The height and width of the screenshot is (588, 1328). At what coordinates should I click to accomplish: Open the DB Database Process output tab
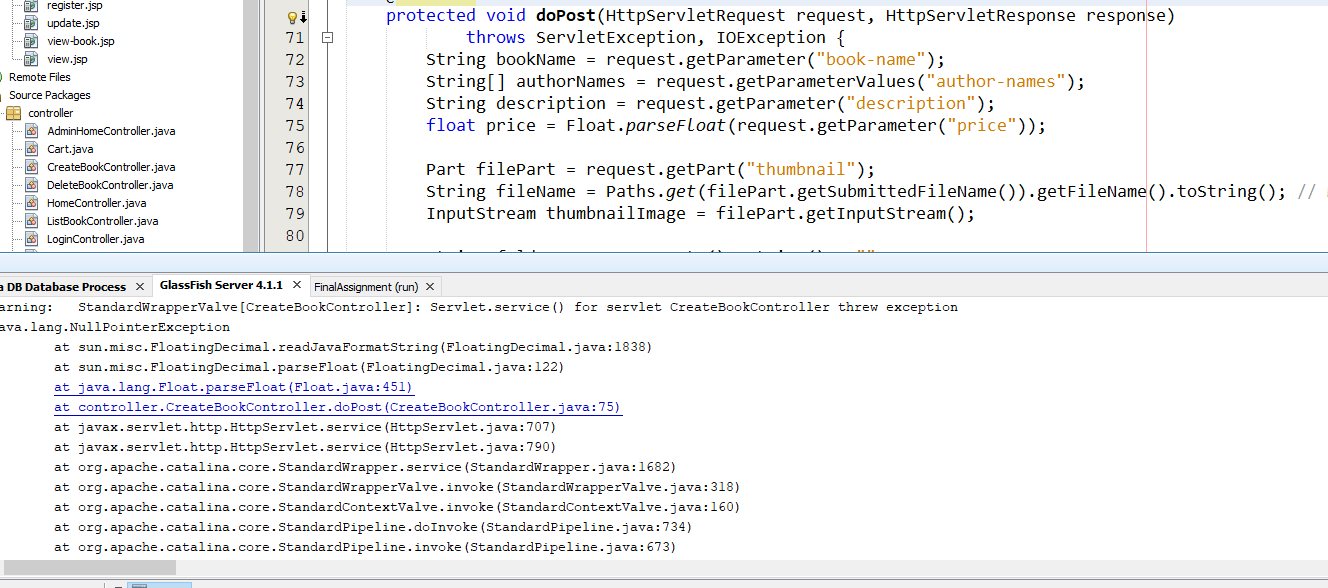[62, 287]
